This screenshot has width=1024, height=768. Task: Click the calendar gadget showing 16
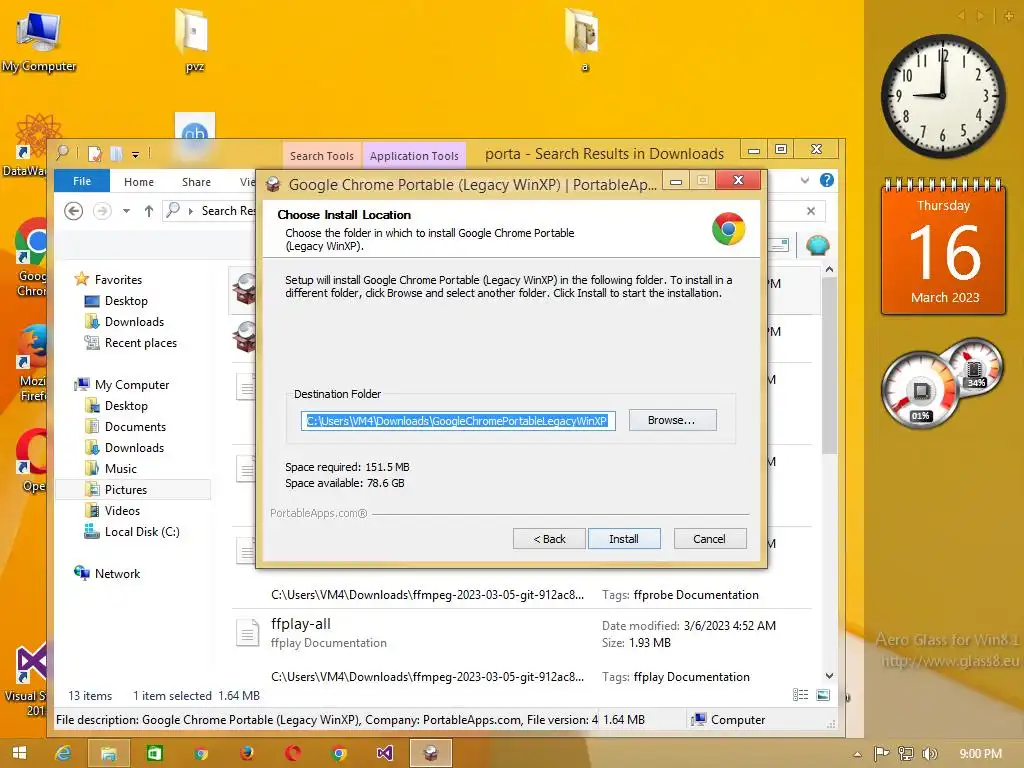pos(944,247)
